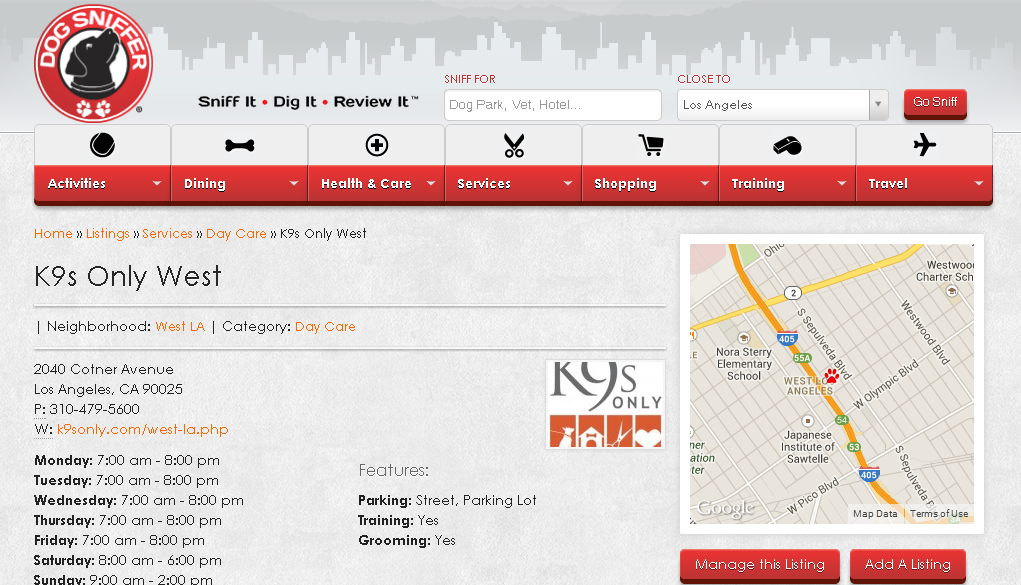Screen dimensions: 1021x585
Task: Click the Grooming: Yes feature text
Action: 407,540
